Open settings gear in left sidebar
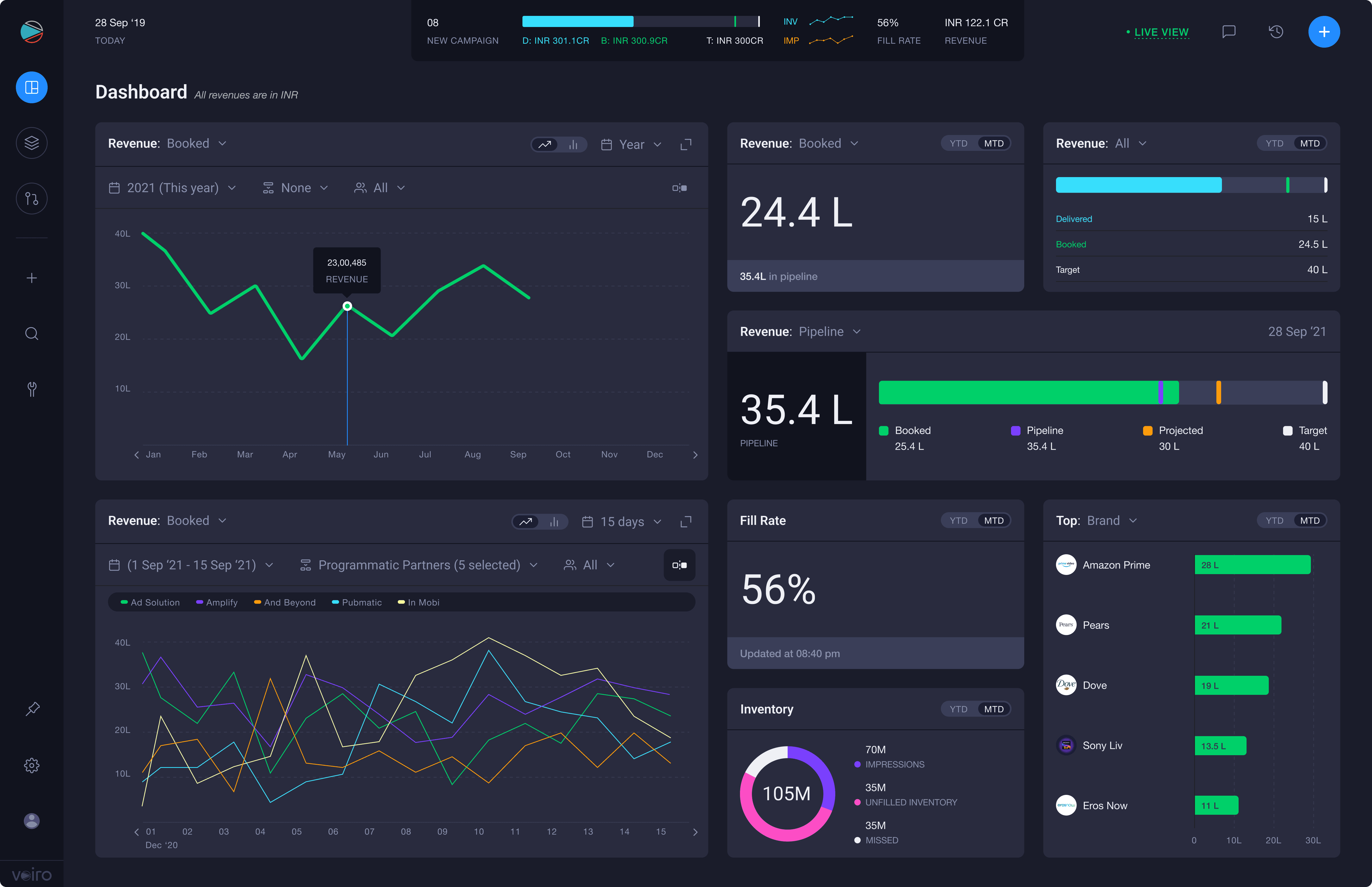 tap(32, 765)
